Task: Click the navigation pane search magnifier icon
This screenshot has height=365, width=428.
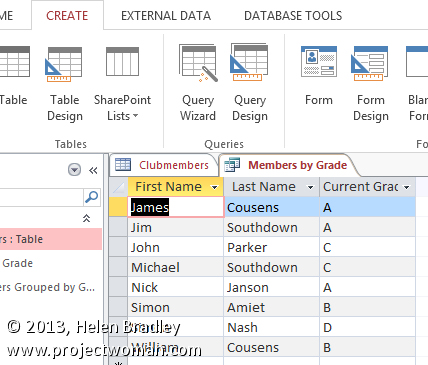Action: (x=91, y=197)
